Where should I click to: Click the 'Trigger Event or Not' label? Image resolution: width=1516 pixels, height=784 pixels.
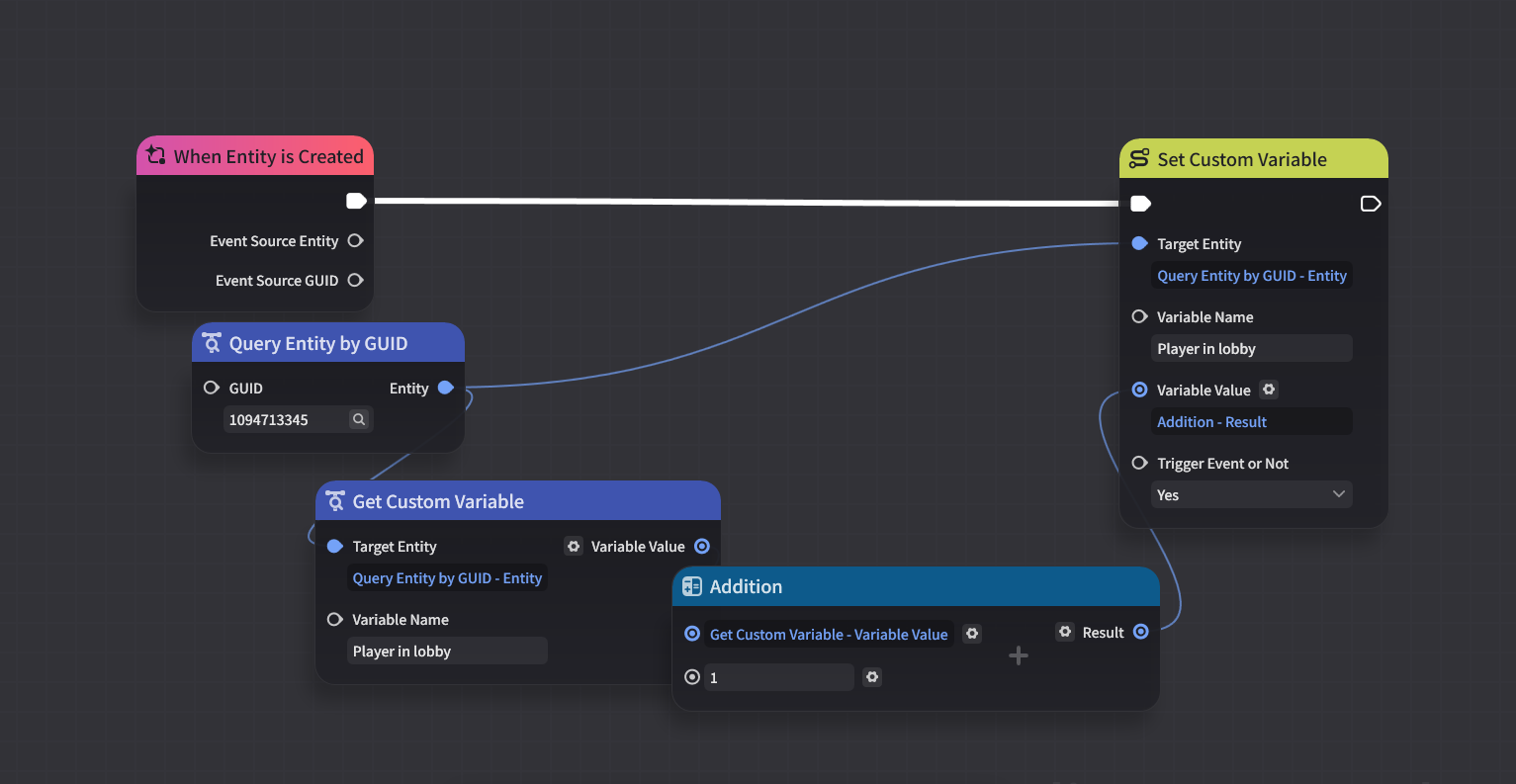1222,464
